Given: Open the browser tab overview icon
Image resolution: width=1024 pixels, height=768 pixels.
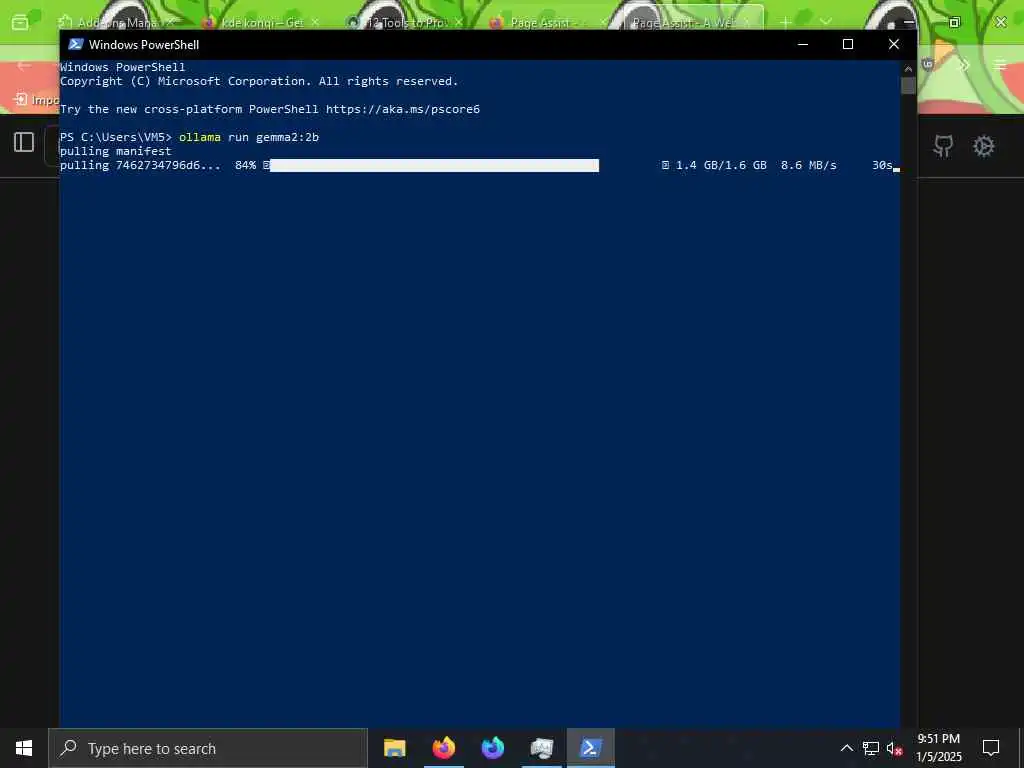Looking at the screenshot, I should tap(20, 23).
